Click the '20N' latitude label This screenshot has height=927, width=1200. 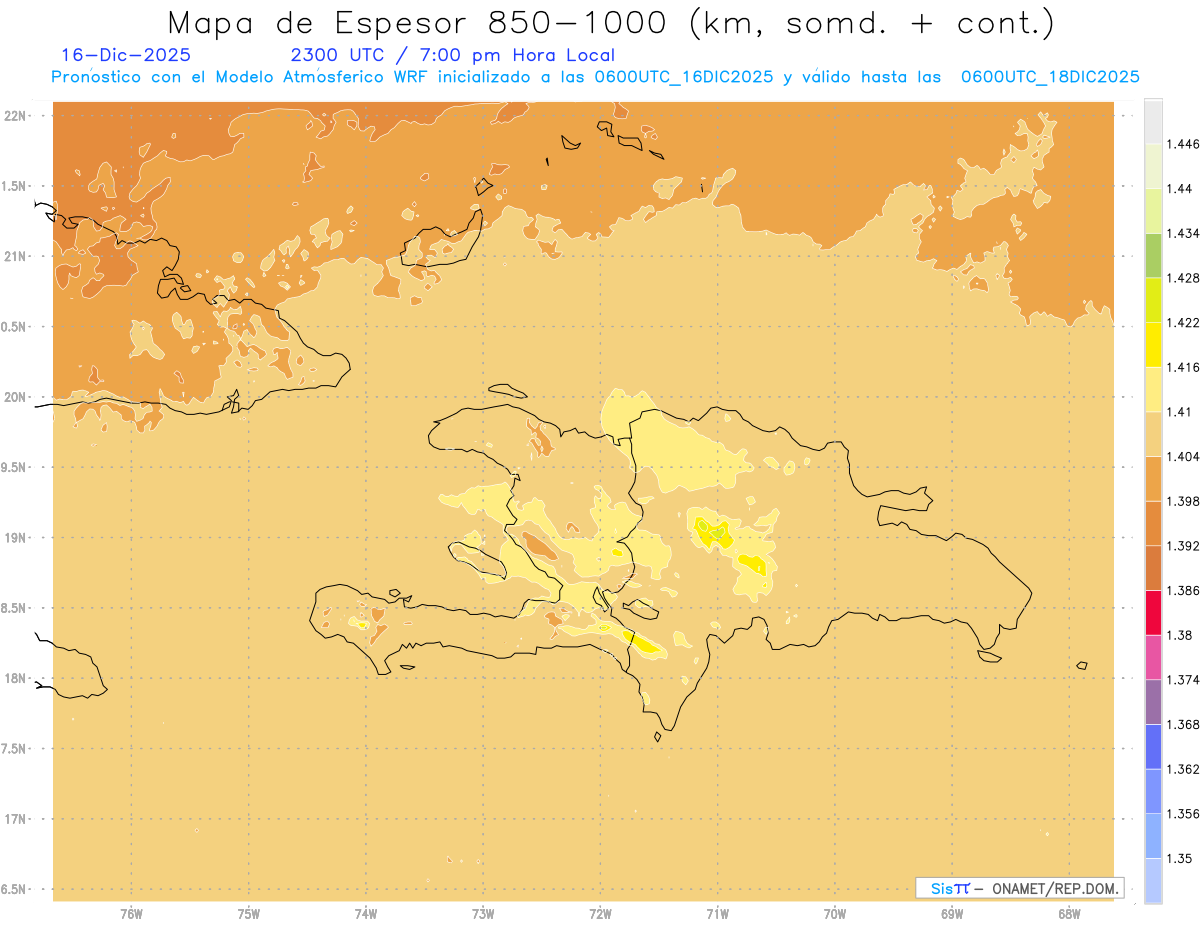[16, 397]
